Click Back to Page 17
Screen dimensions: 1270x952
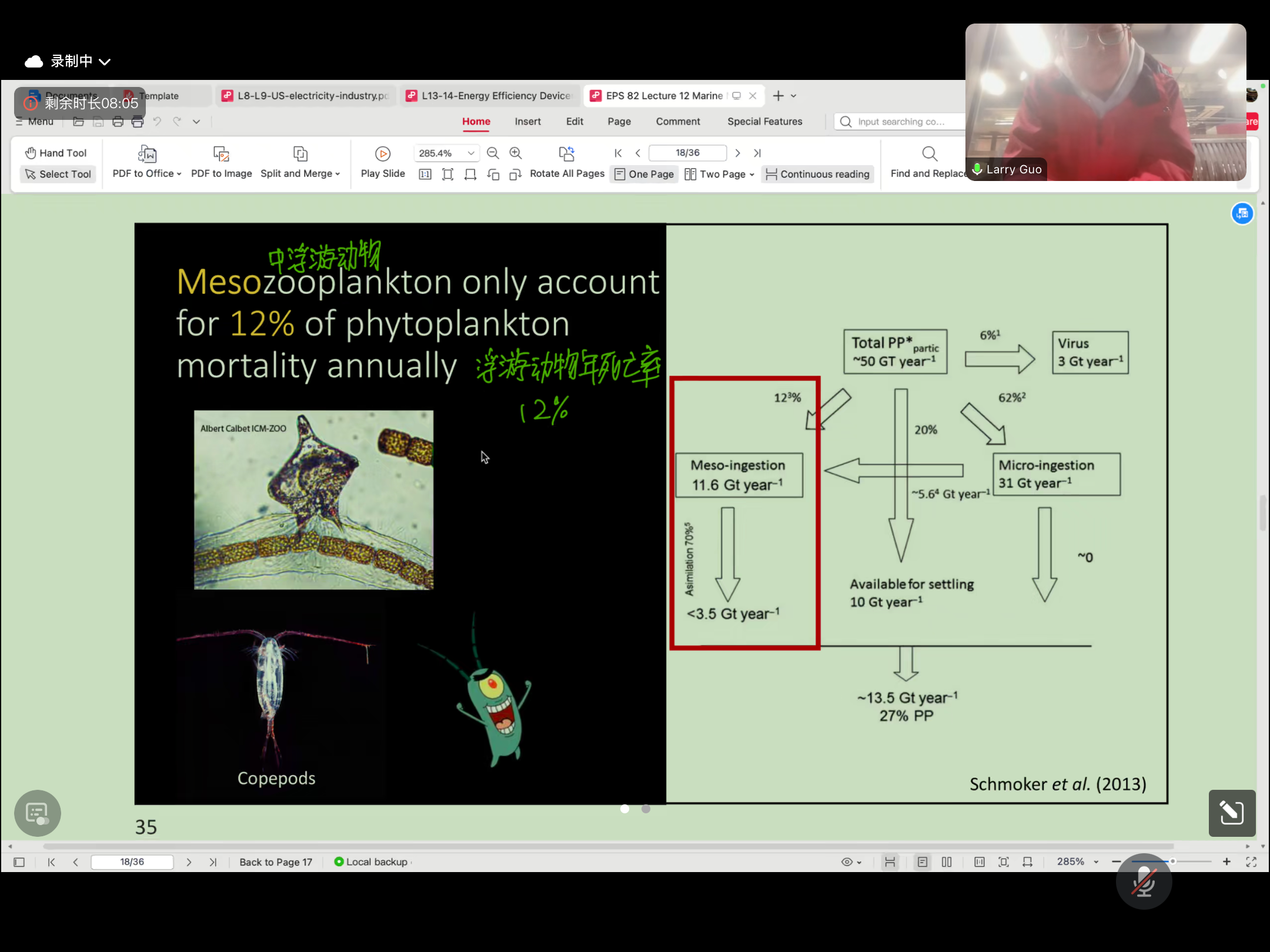click(x=276, y=862)
